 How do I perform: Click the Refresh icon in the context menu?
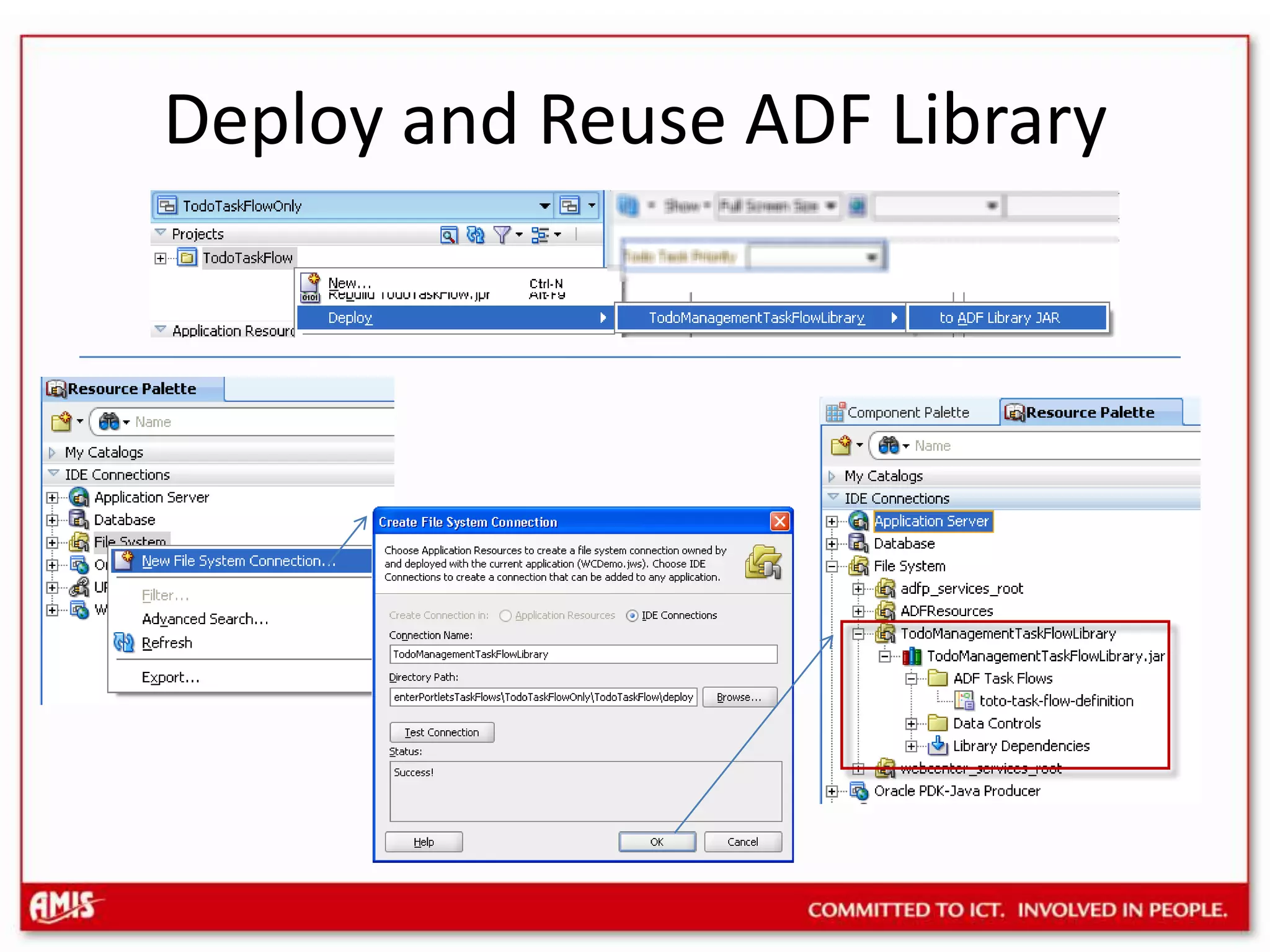pyautogui.click(x=124, y=643)
